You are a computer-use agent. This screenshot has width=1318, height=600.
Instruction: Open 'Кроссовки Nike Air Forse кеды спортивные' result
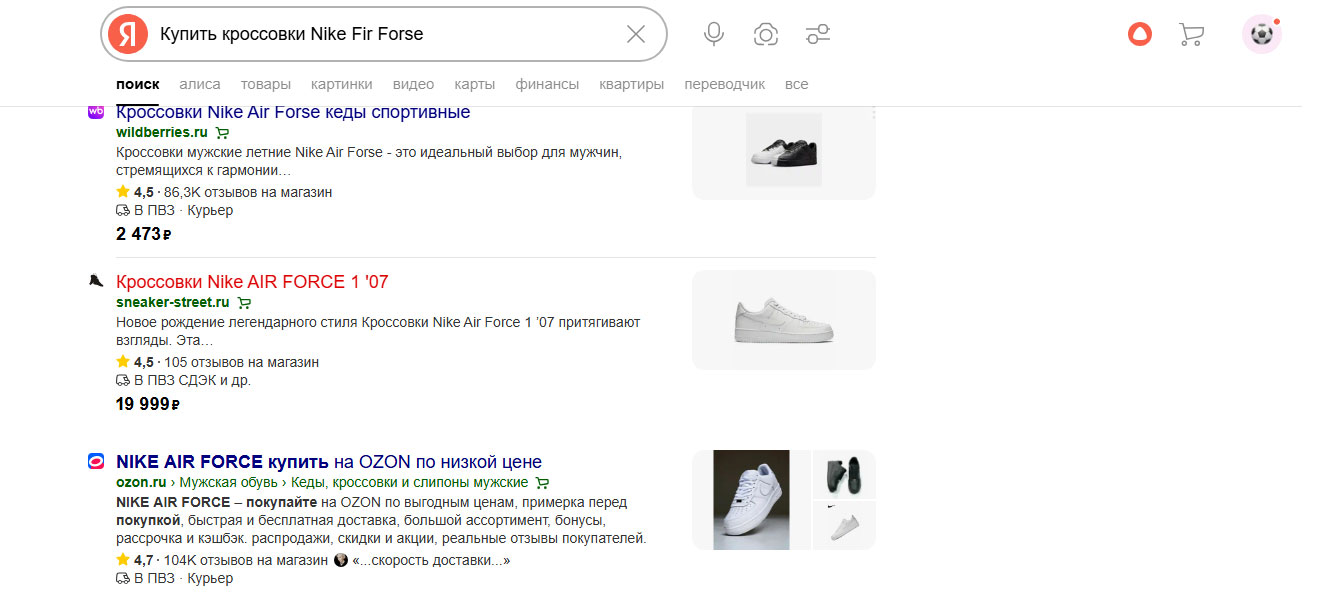pyautogui.click(x=293, y=112)
